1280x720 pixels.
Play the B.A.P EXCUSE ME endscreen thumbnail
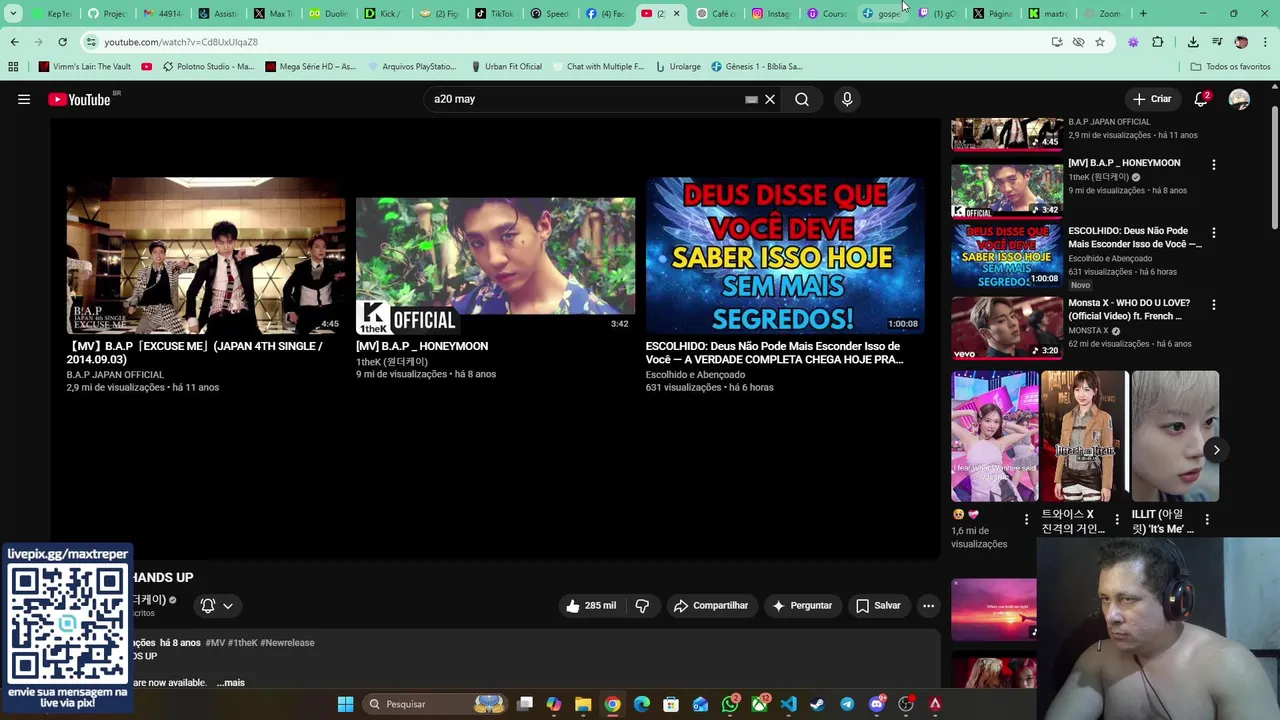[x=206, y=256]
